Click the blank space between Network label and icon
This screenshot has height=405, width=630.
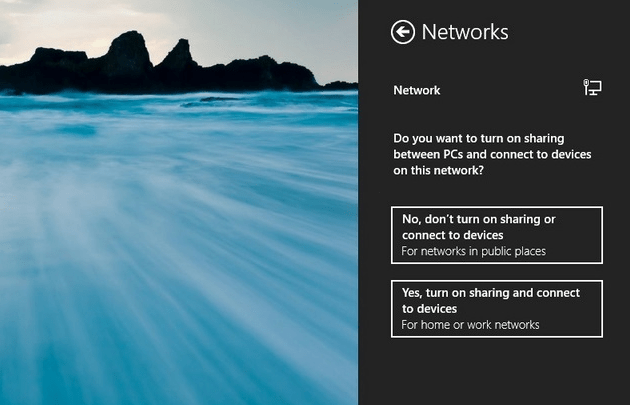(510, 90)
